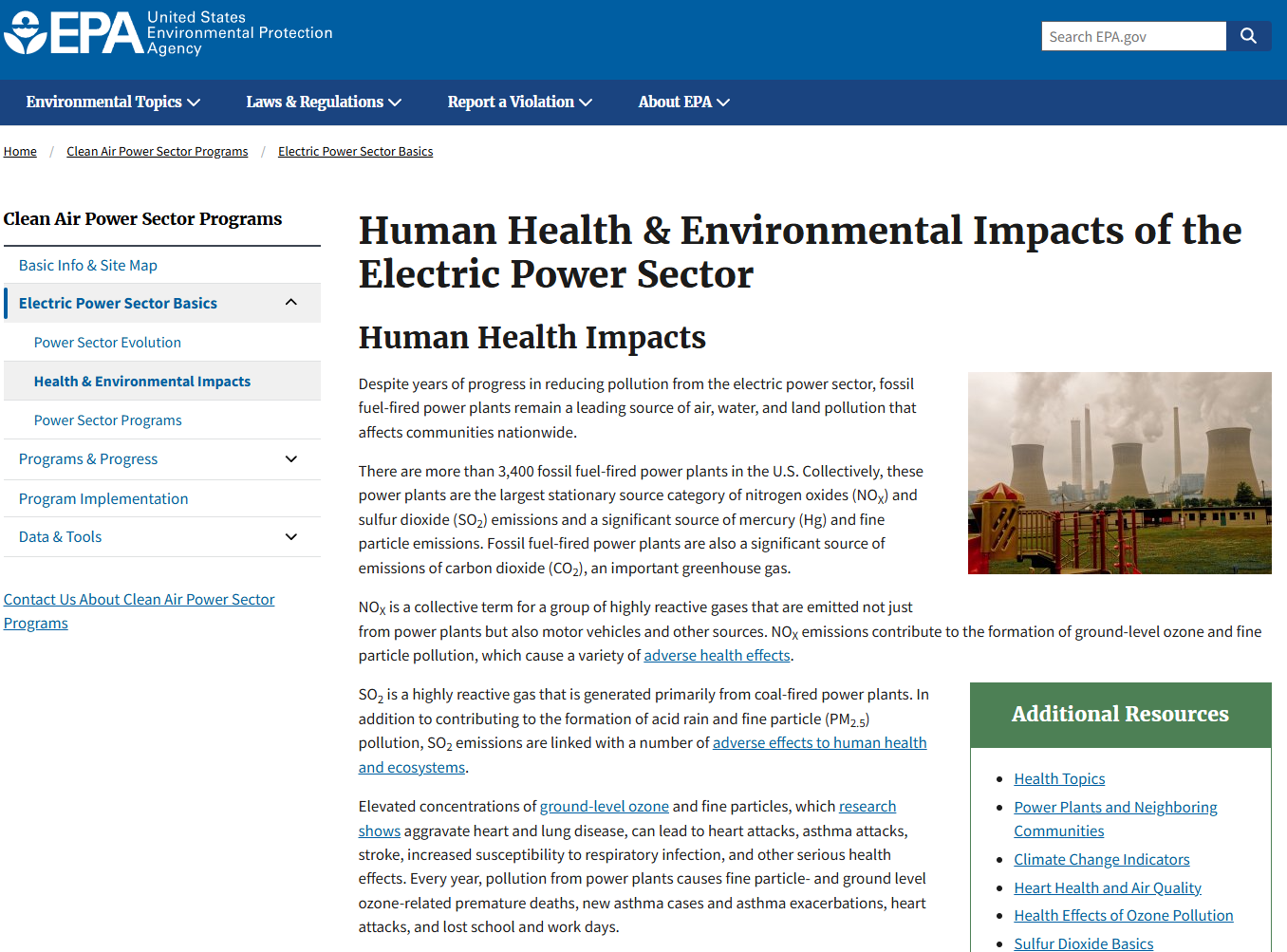
Task: Focus the Search EPA.gov field
Action: [x=1133, y=36]
